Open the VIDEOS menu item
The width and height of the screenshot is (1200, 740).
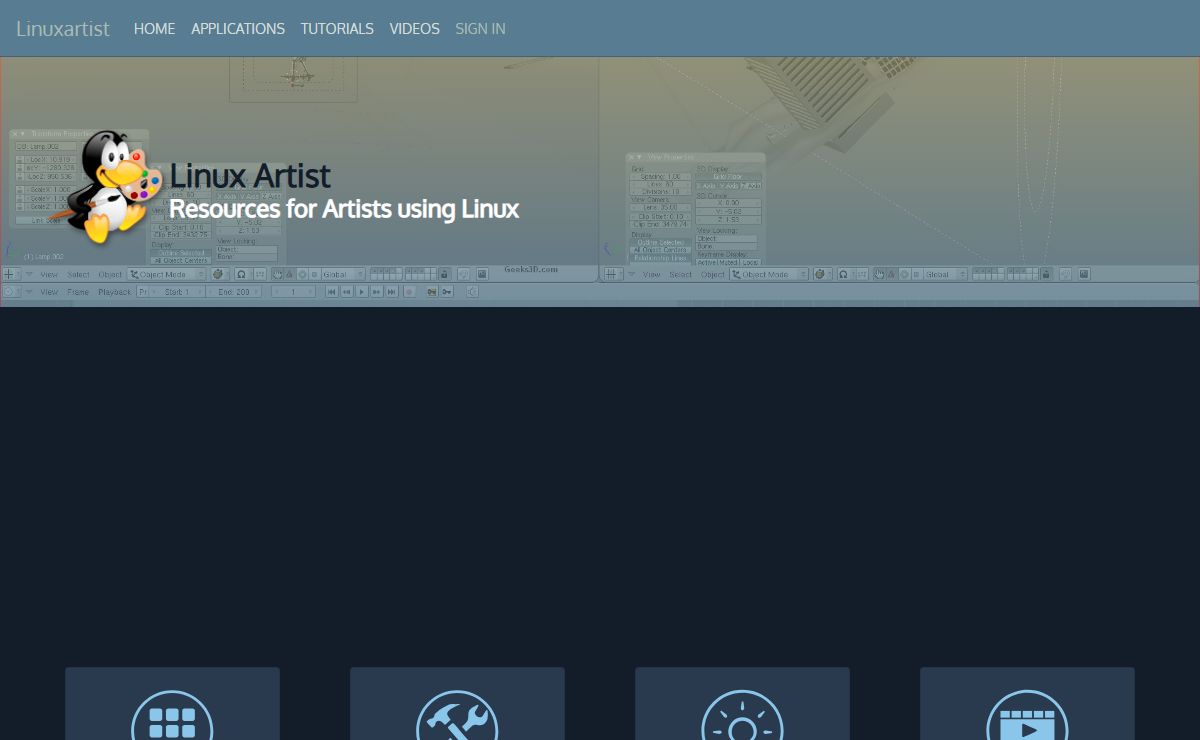coord(414,29)
